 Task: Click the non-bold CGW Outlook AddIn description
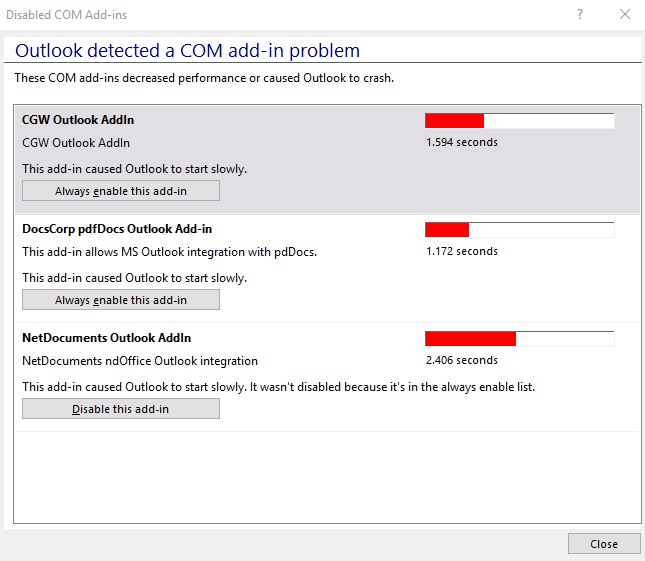click(x=76, y=143)
